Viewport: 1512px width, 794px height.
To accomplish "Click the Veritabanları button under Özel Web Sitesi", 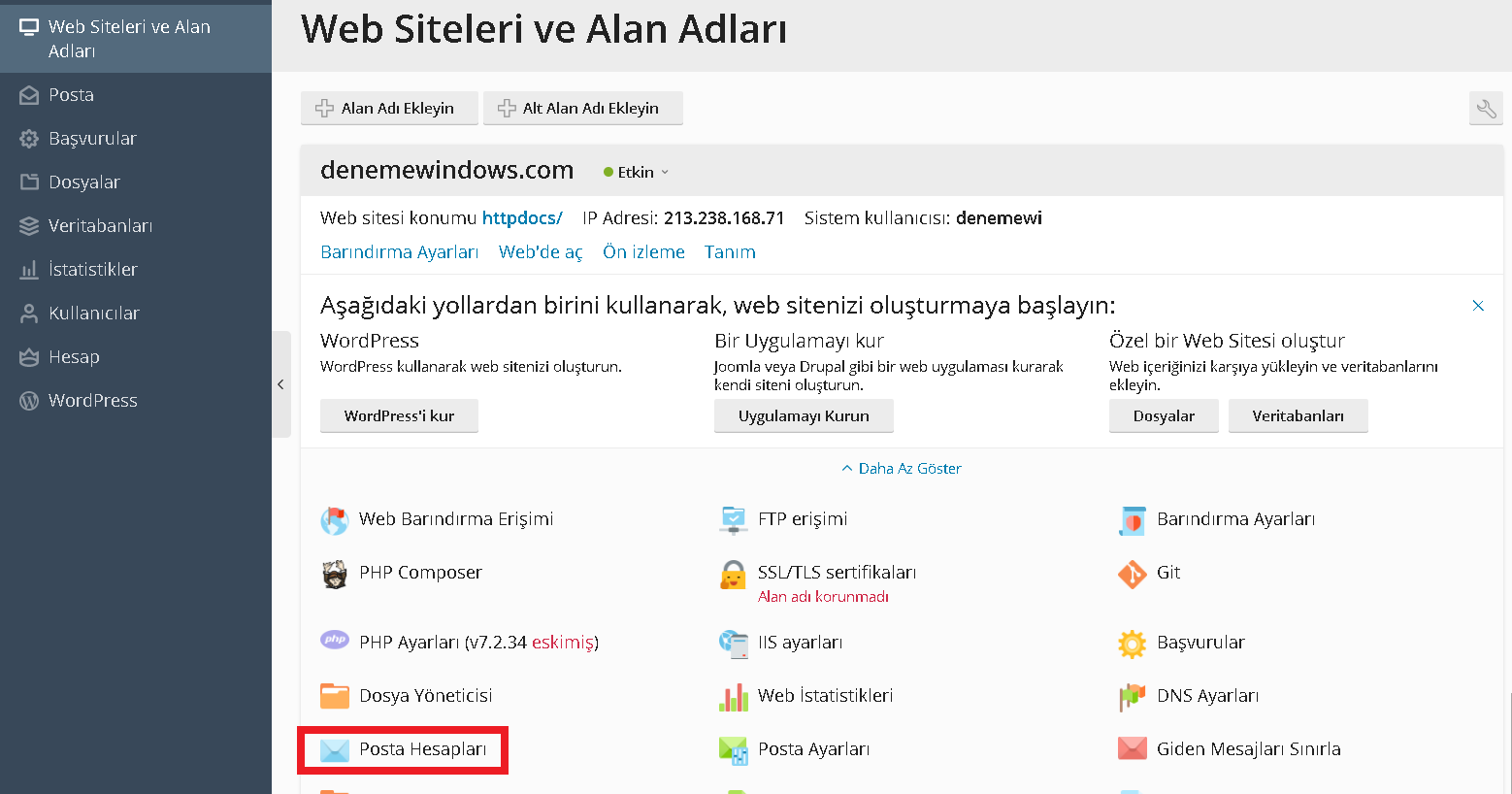I will (1298, 416).
